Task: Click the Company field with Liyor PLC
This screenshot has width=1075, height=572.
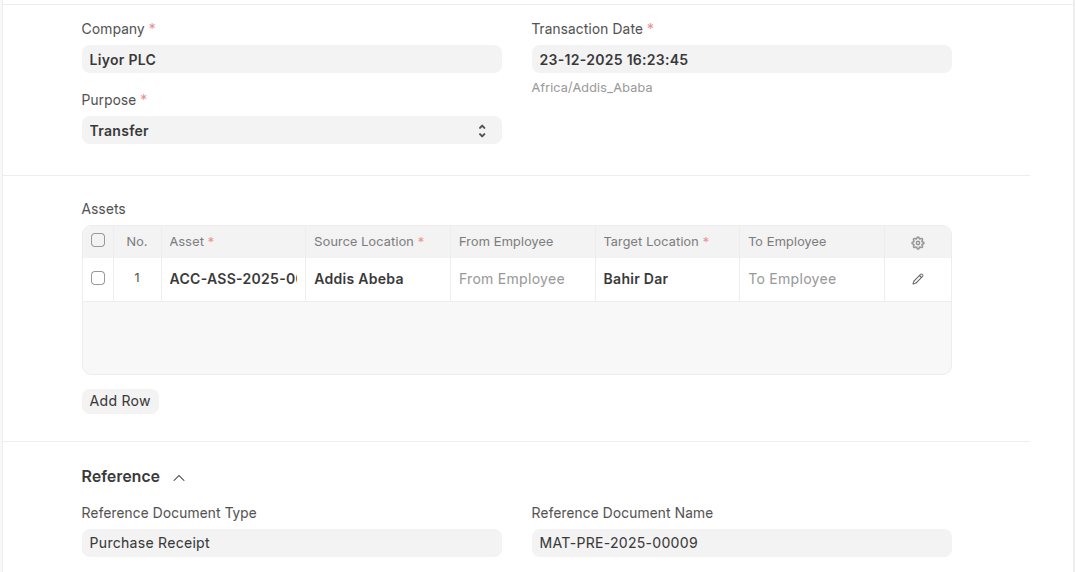Action: click(291, 60)
